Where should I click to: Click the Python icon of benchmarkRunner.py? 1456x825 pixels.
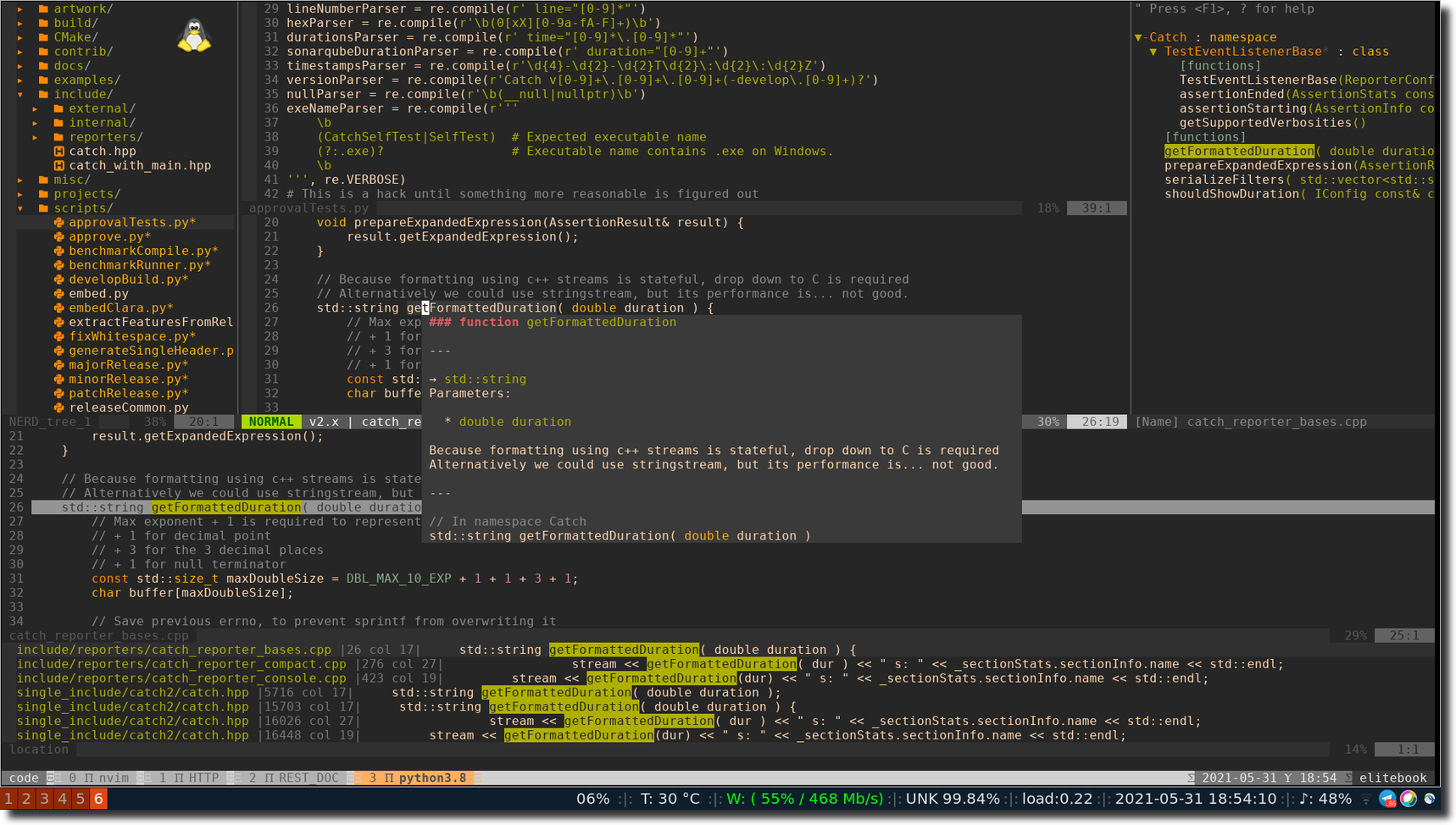pyautogui.click(x=58, y=265)
